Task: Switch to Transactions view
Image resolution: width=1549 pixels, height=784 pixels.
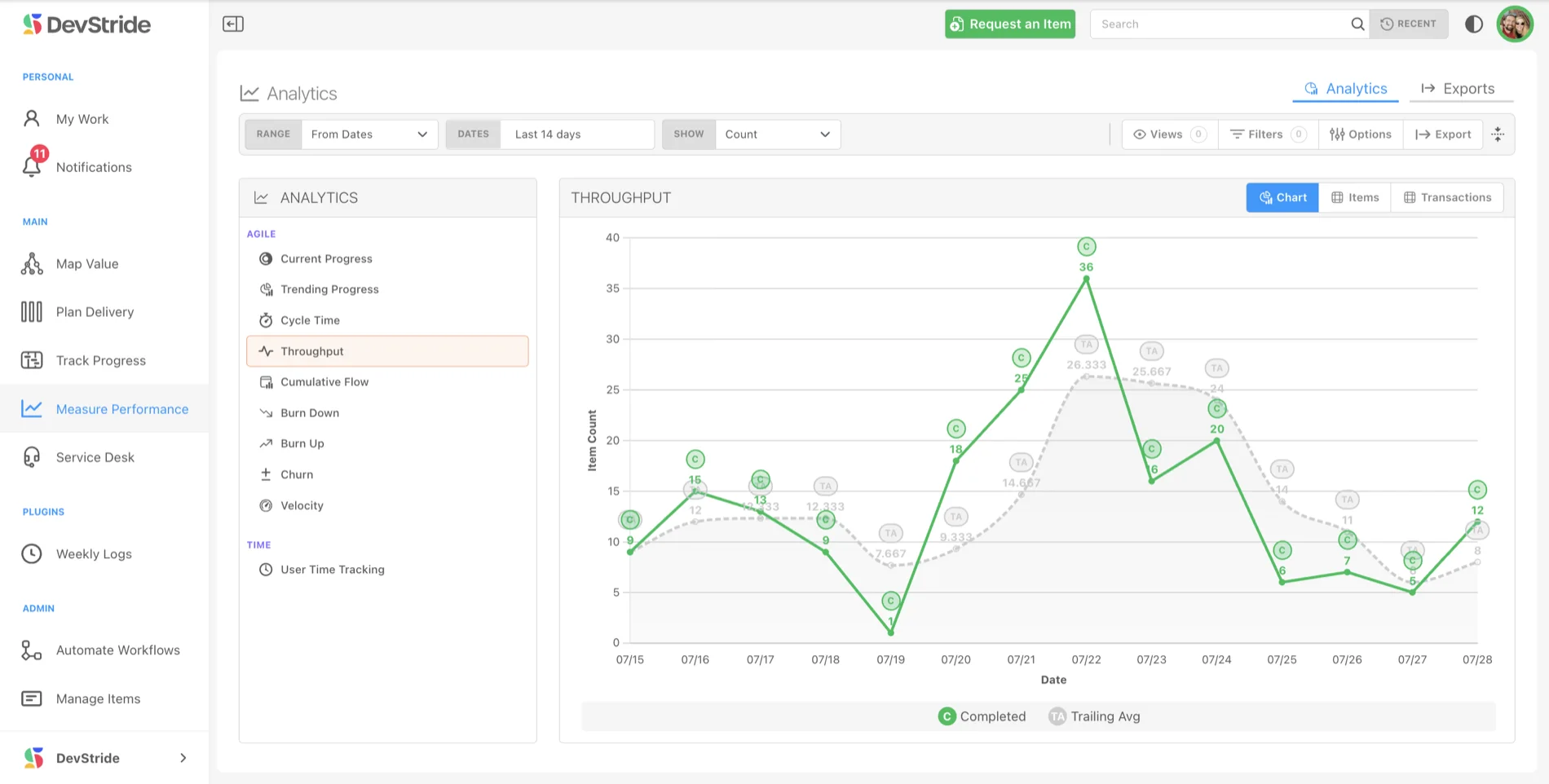Action: pyautogui.click(x=1447, y=197)
